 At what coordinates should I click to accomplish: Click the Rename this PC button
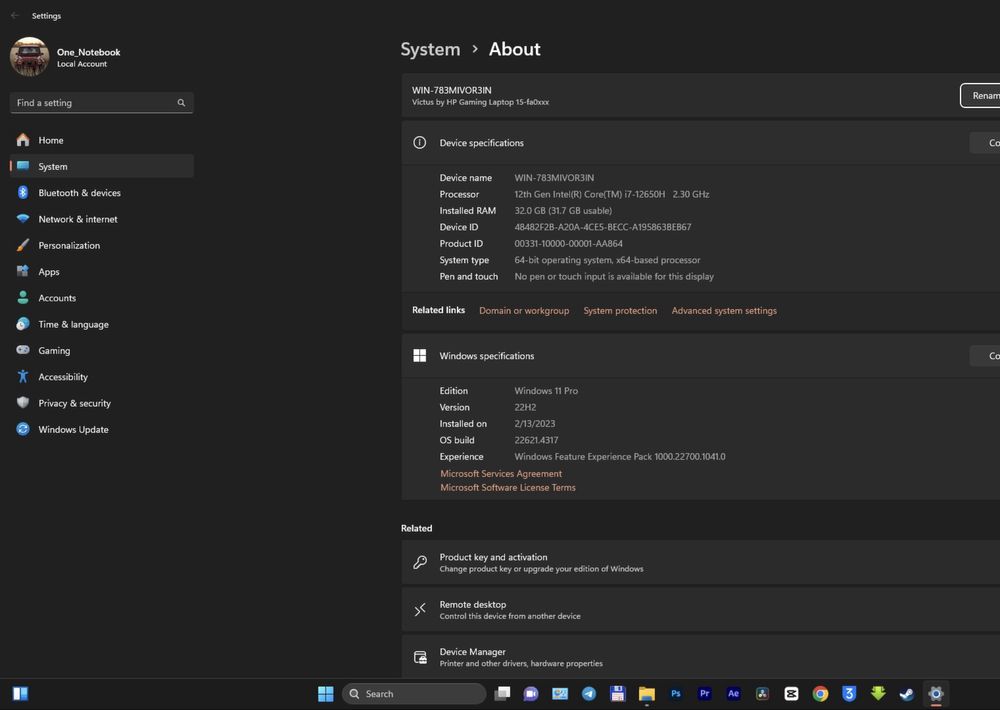pyautogui.click(x=980, y=96)
